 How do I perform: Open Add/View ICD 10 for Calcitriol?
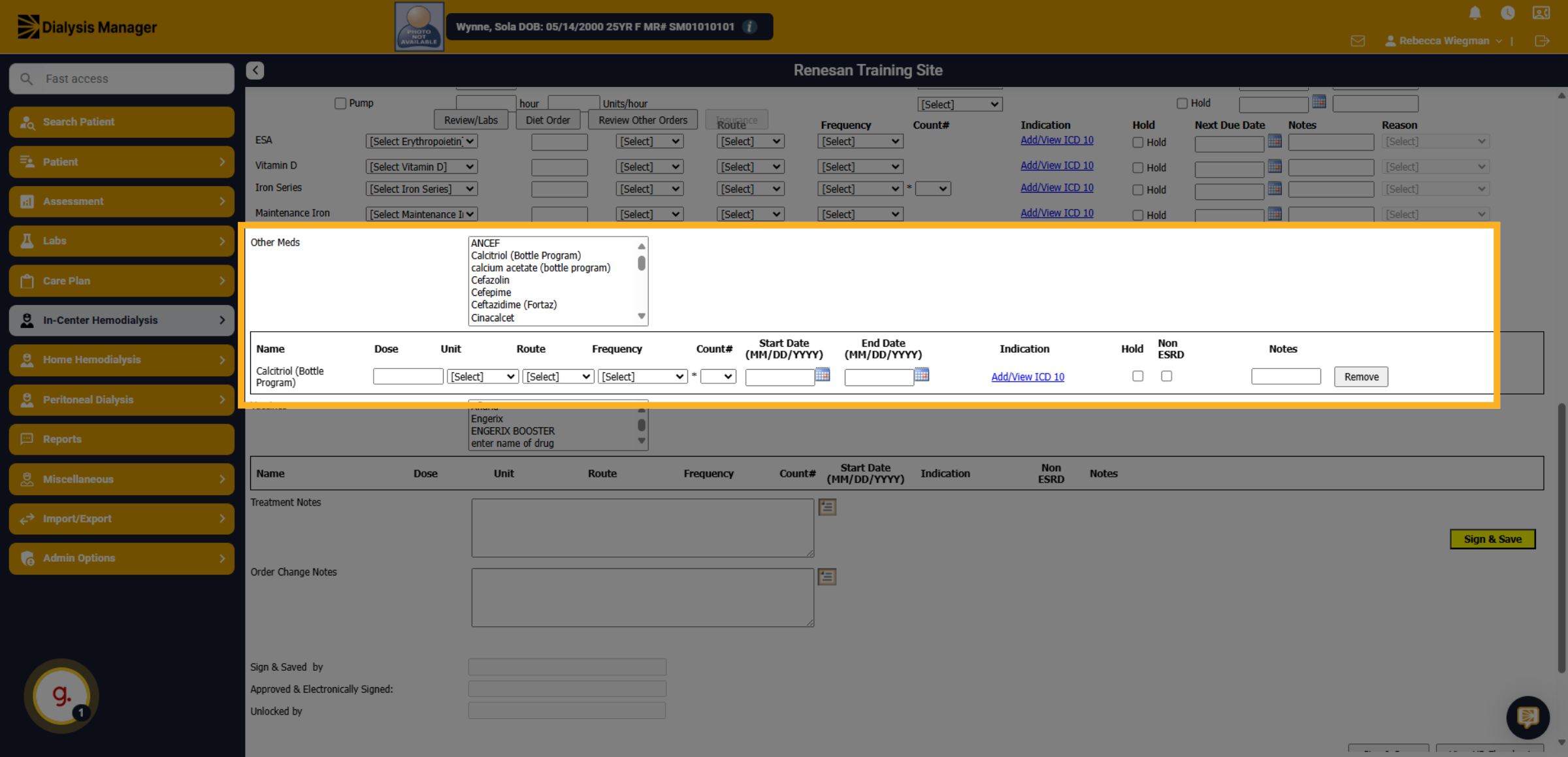[1028, 377]
